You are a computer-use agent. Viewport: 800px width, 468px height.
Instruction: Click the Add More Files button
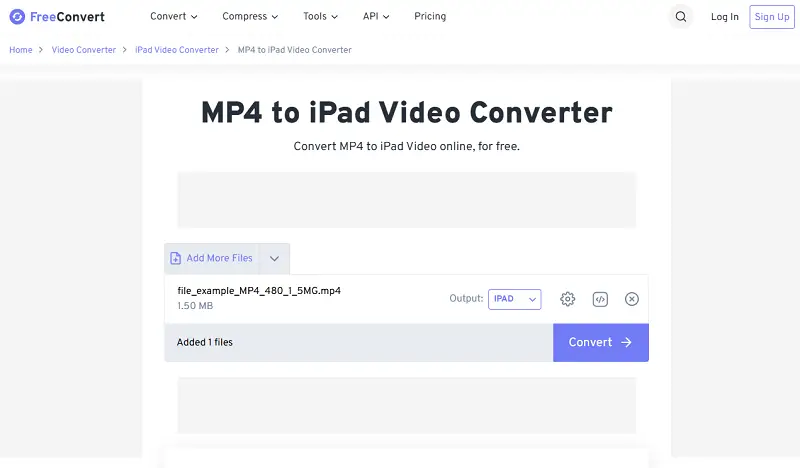[x=212, y=258]
